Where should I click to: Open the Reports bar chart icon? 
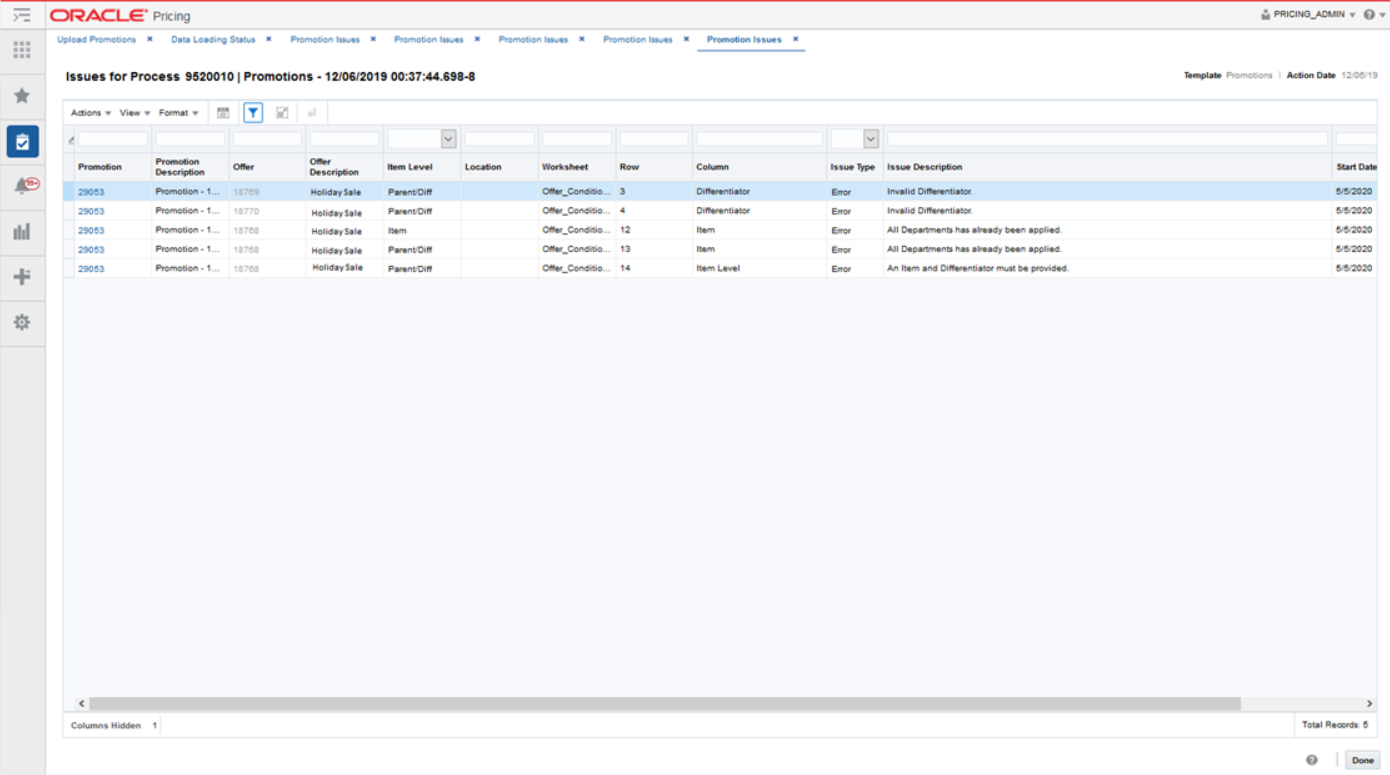click(x=22, y=232)
